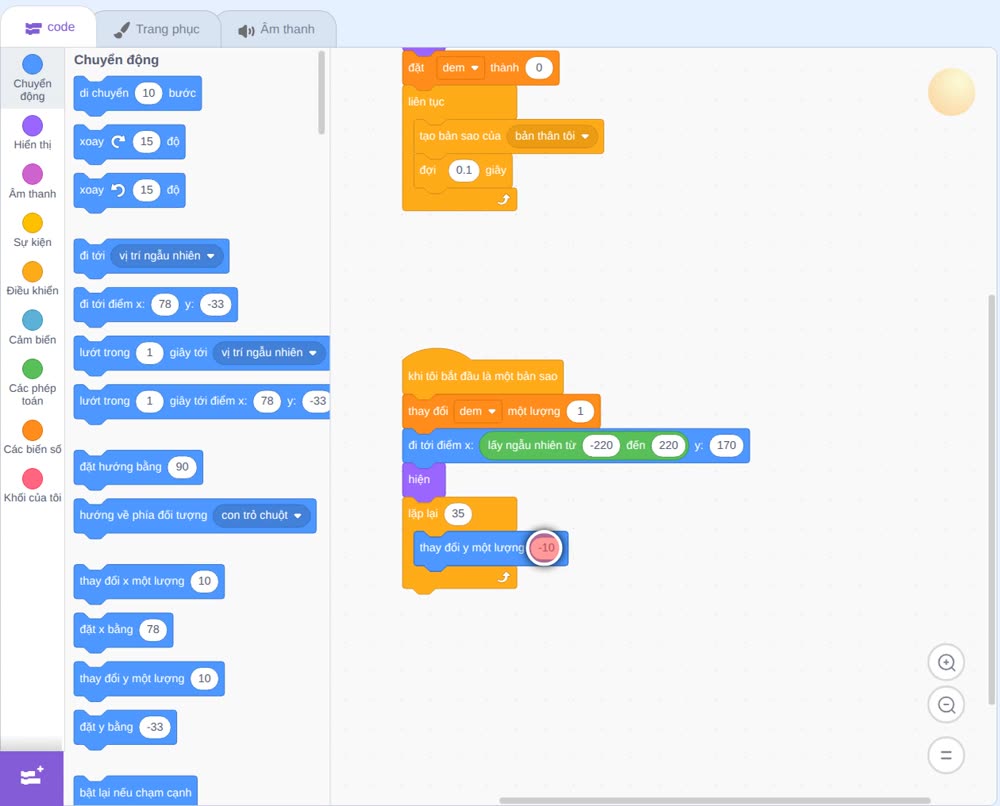Edit the 0.1 seconds wait field

pyautogui.click(x=464, y=170)
